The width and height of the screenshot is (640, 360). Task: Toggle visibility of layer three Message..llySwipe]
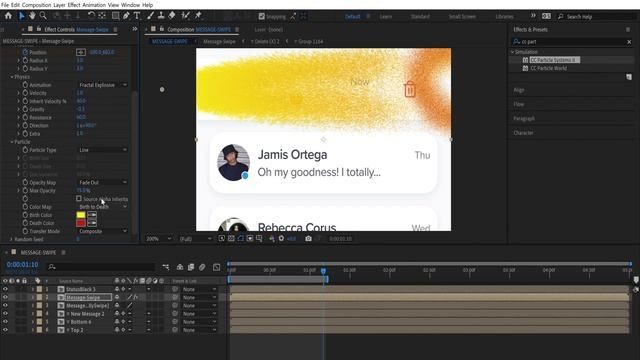[x=5, y=305]
